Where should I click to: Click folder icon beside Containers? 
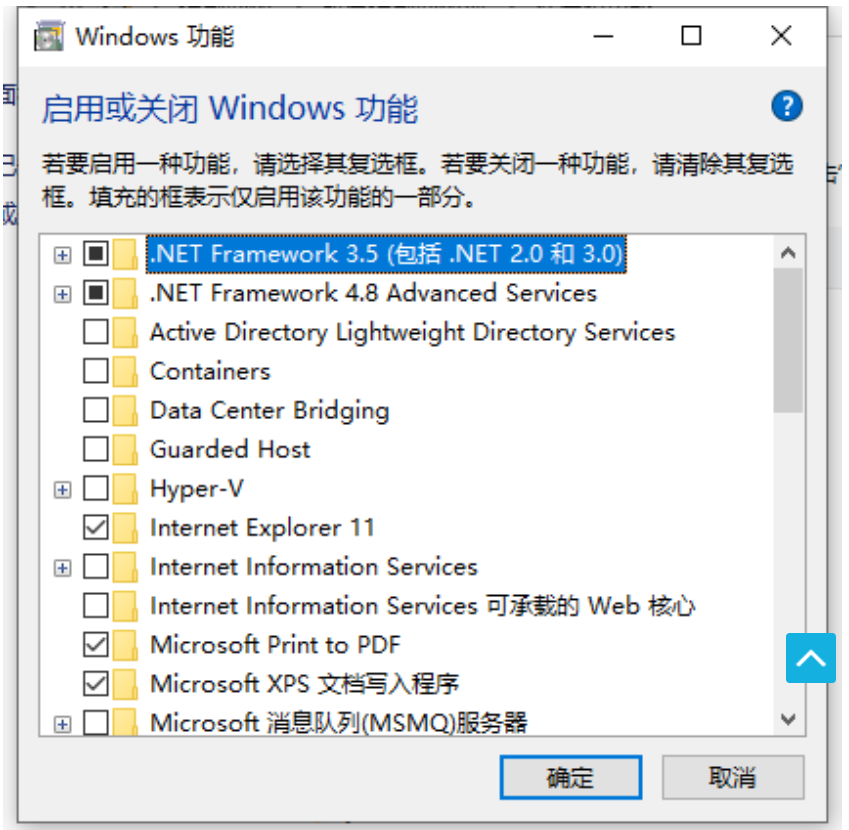(x=125, y=372)
